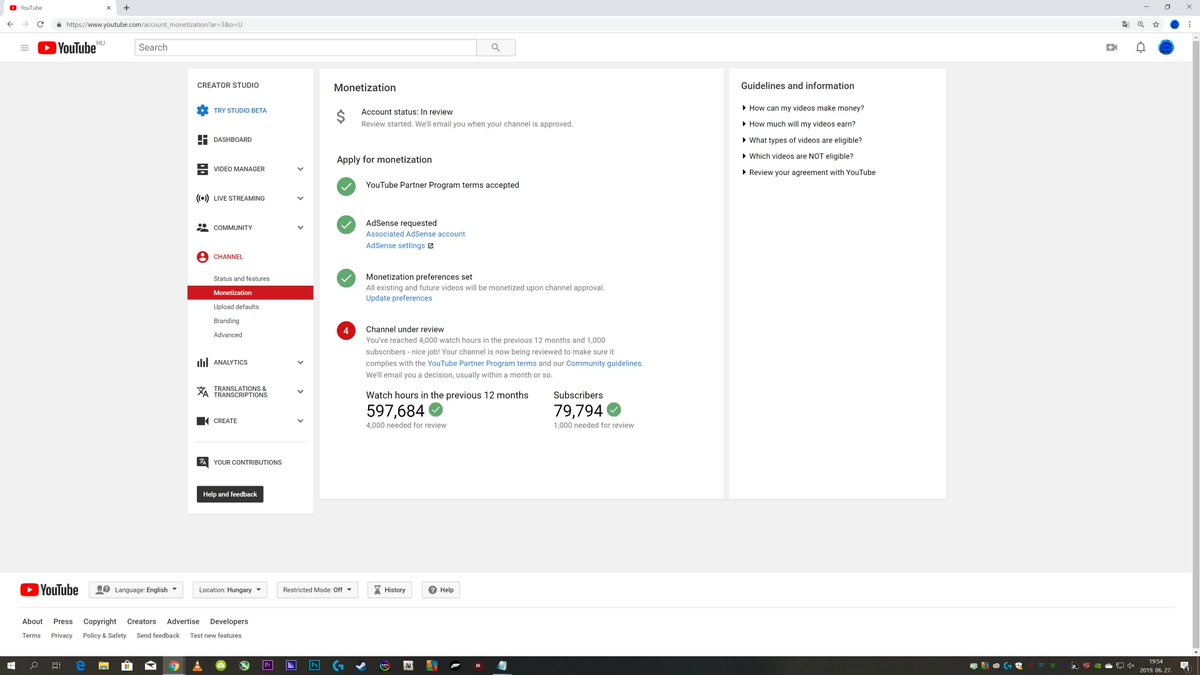1200x675 pixels.
Task: Open File Explorer from taskbar
Action: (103, 665)
